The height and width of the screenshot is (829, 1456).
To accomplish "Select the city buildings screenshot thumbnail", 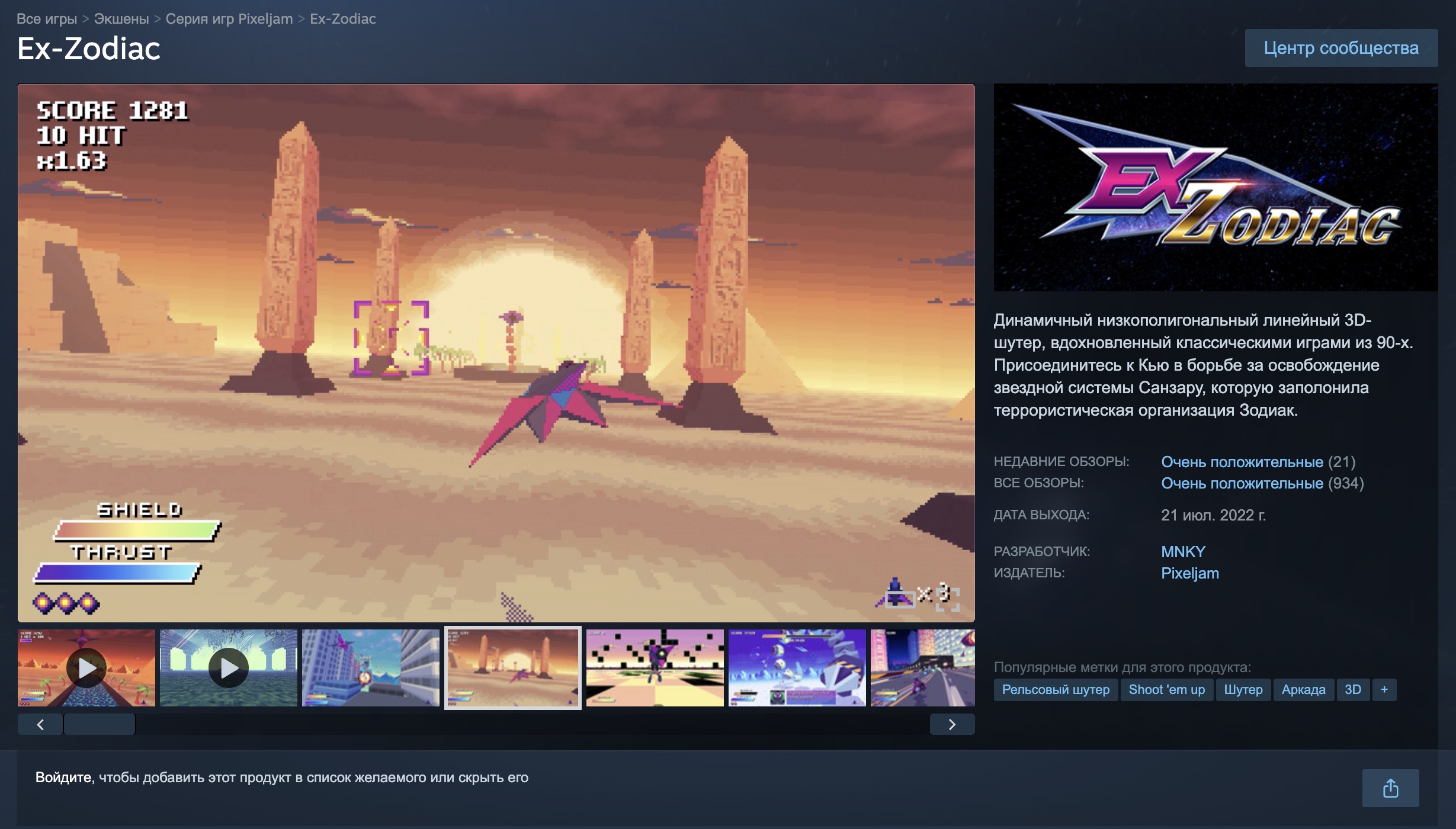I will pos(371,668).
